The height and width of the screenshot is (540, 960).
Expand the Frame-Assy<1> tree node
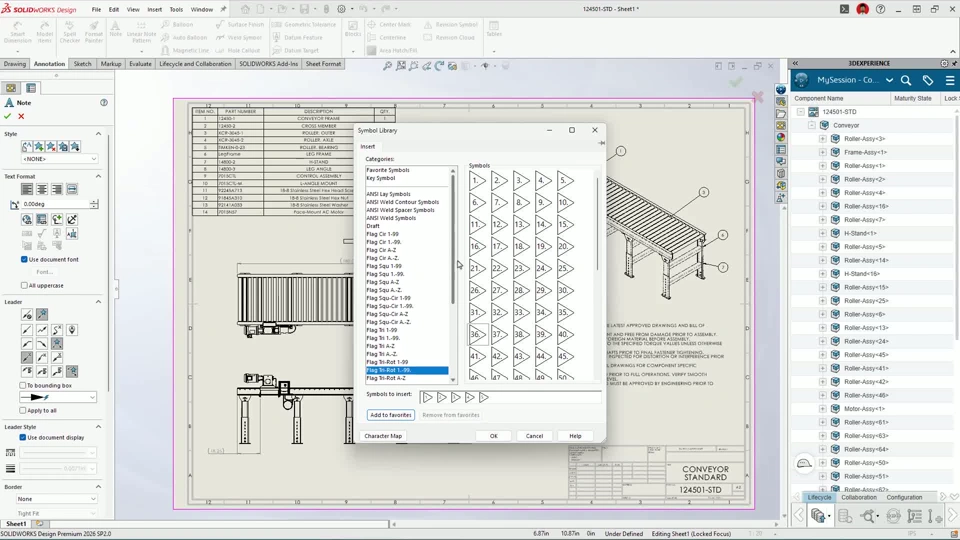point(822,152)
